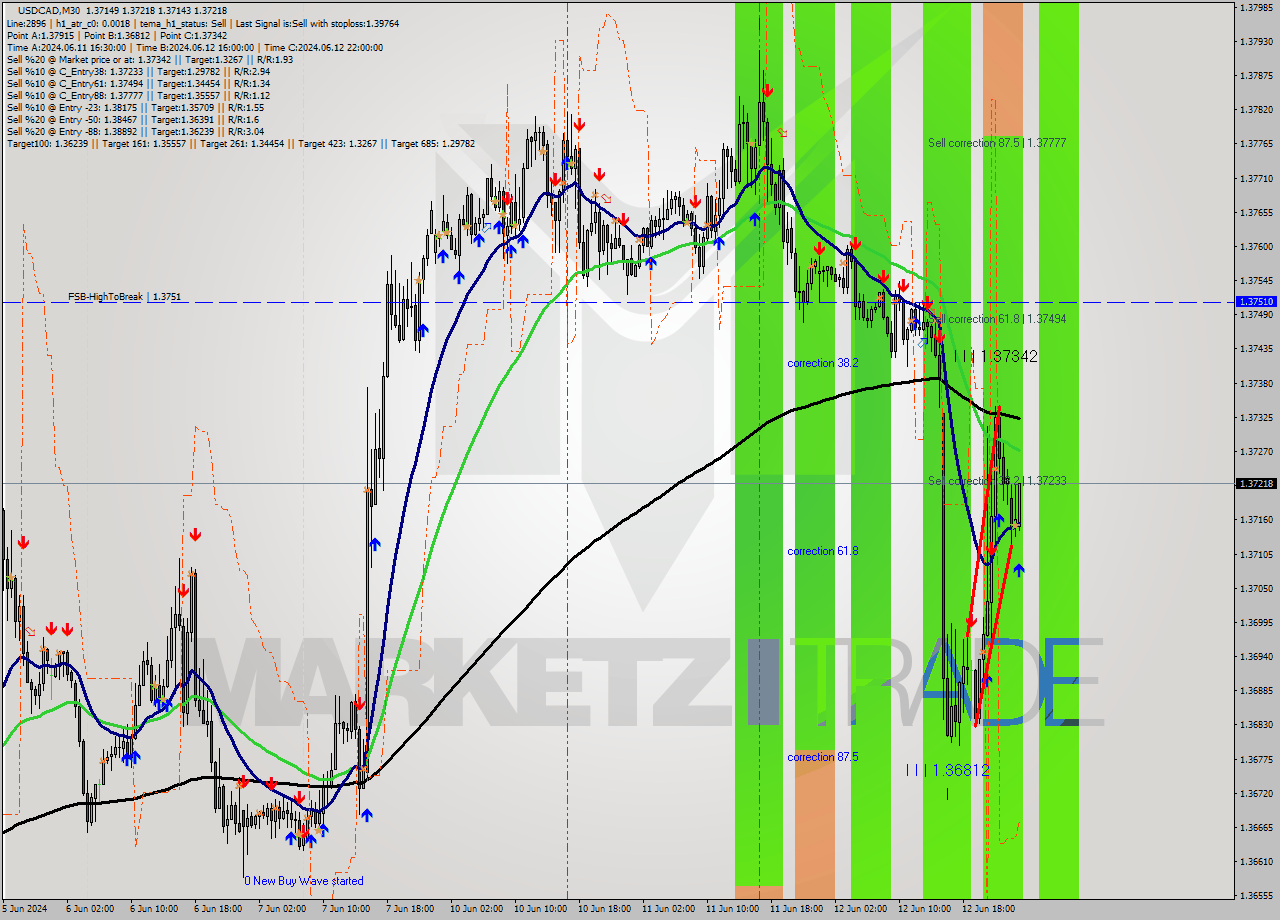Select the 'Sell %20 @ Entry -50: 1.38467' line

(x=133, y=119)
